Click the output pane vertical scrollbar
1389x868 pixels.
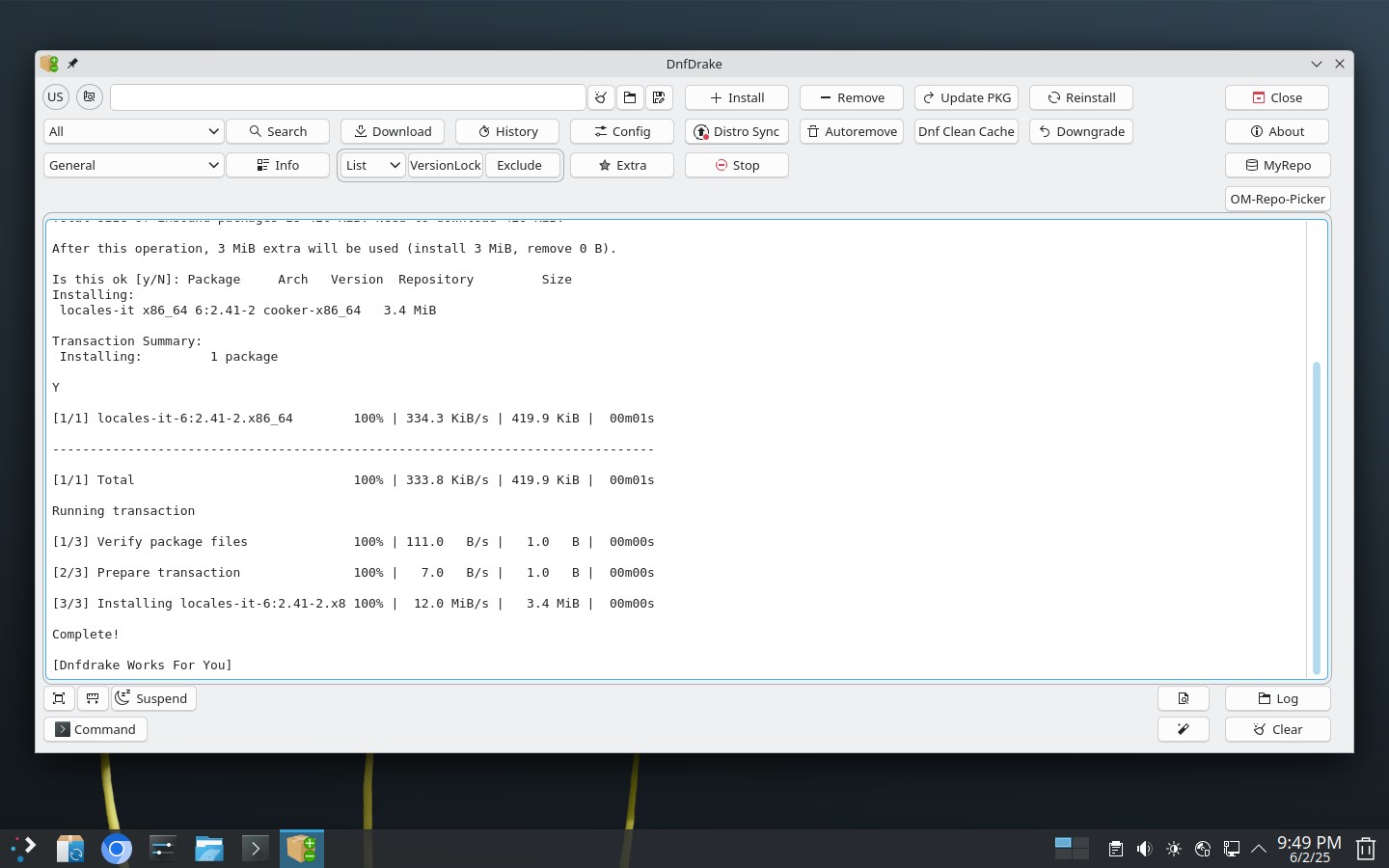click(x=1316, y=518)
